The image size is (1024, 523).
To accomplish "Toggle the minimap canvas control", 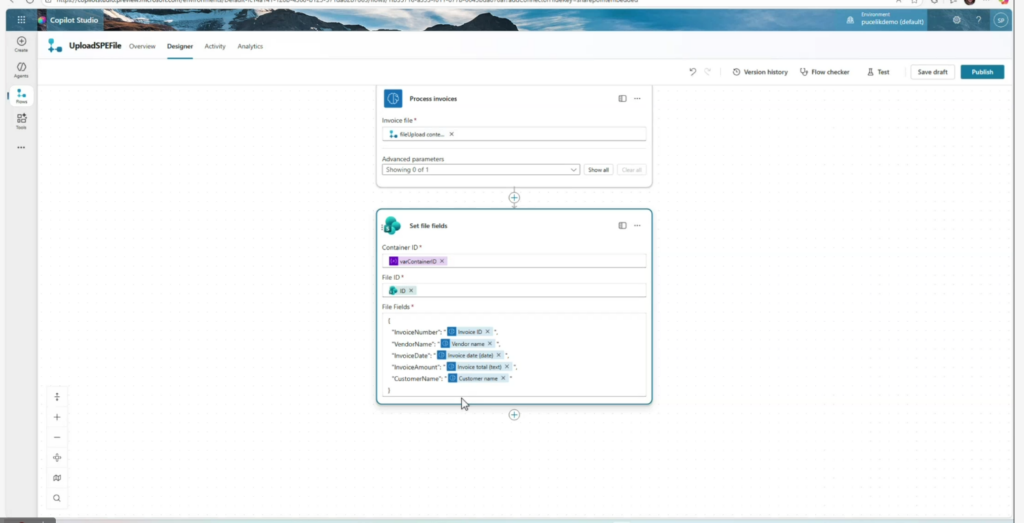I will pyautogui.click(x=57, y=477).
